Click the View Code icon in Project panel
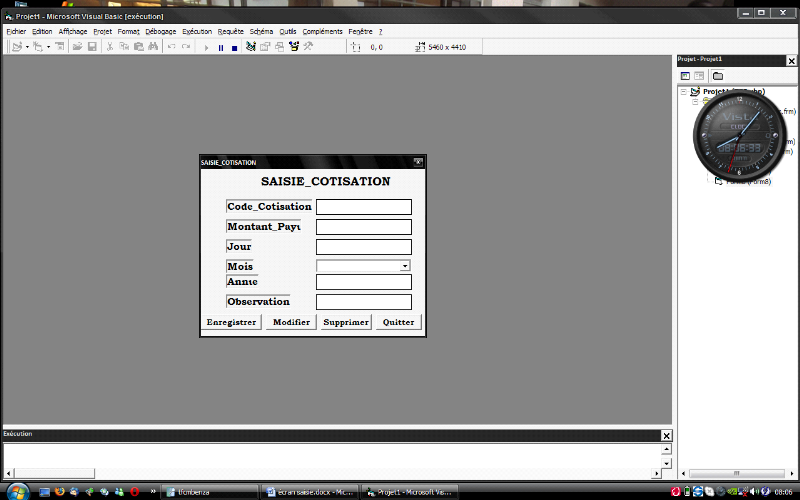The image size is (800, 500). click(685, 76)
